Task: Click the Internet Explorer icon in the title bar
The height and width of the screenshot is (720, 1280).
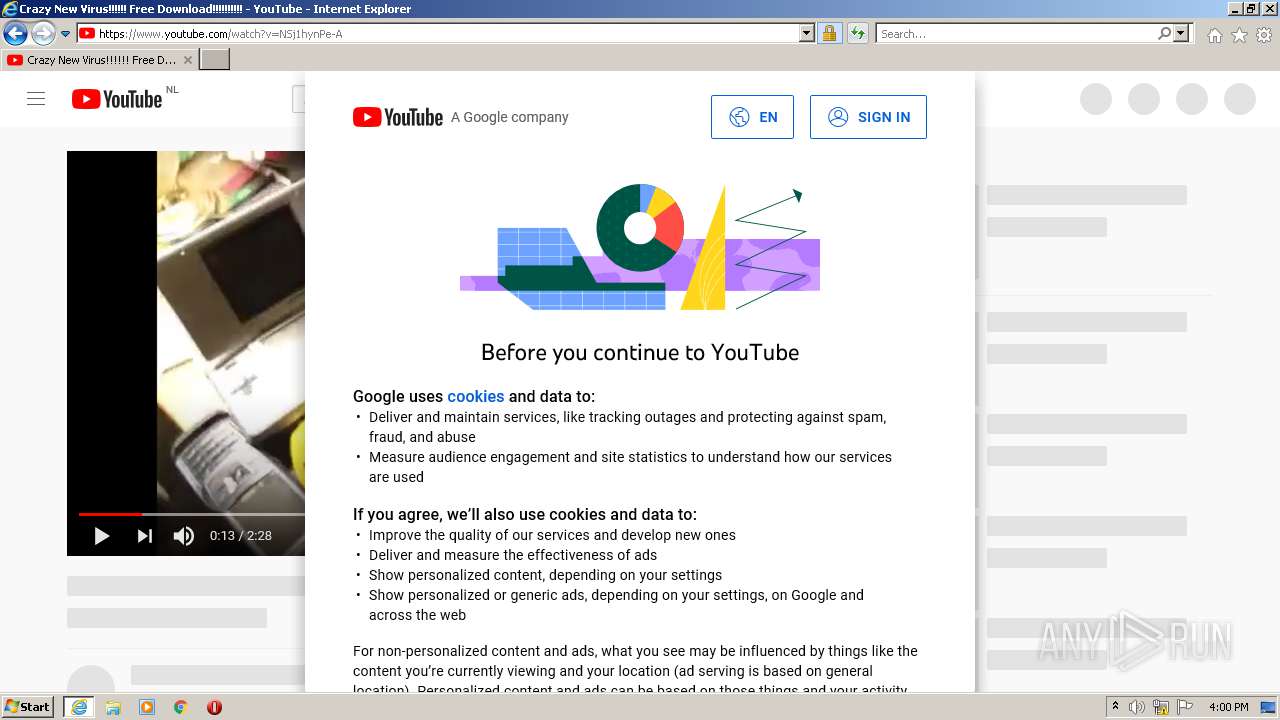Action: 9,9
